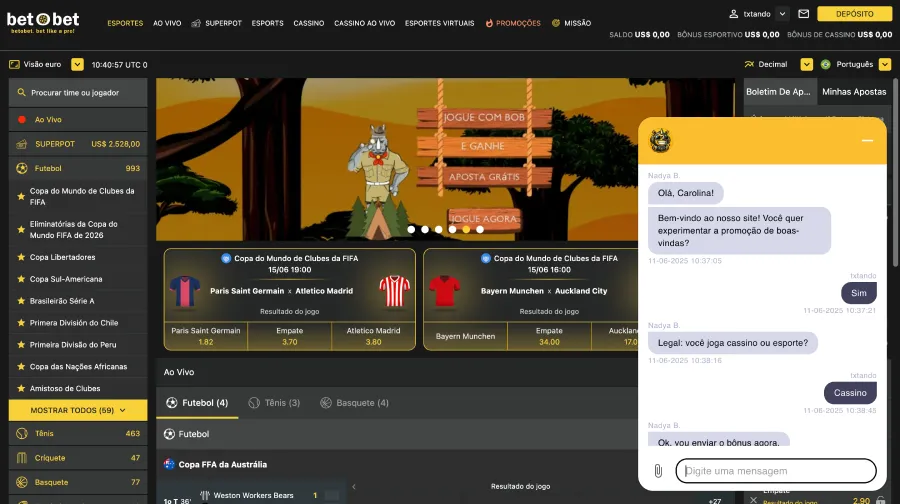This screenshot has height=504, width=900.
Task: Click the Português globe flag icon
Action: 825,64
